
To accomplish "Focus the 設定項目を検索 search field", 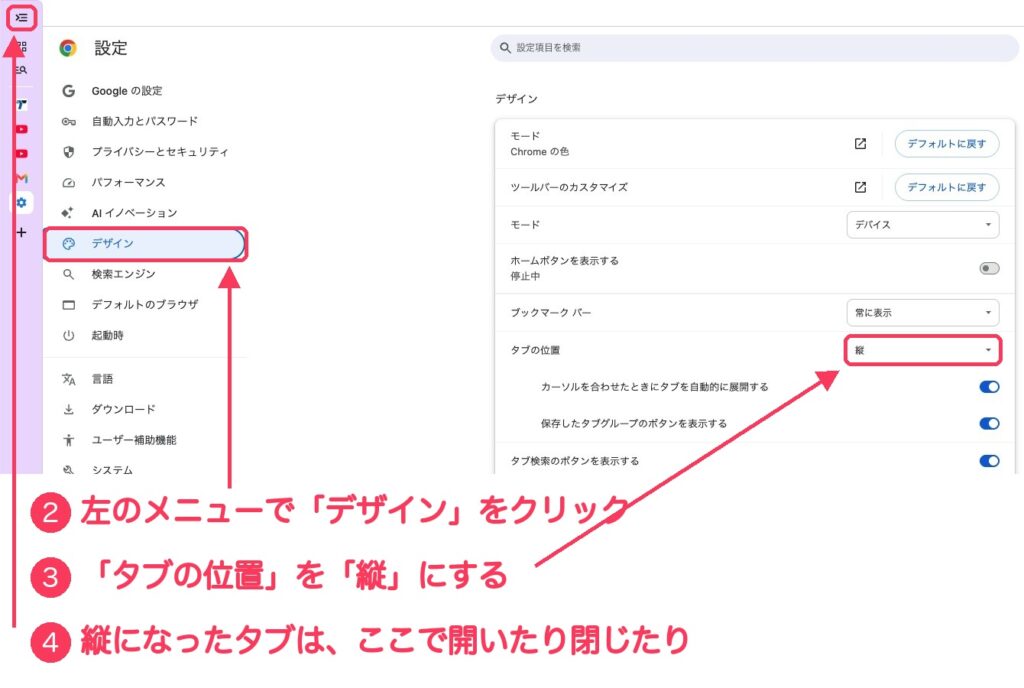I will [x=754, y=48].
